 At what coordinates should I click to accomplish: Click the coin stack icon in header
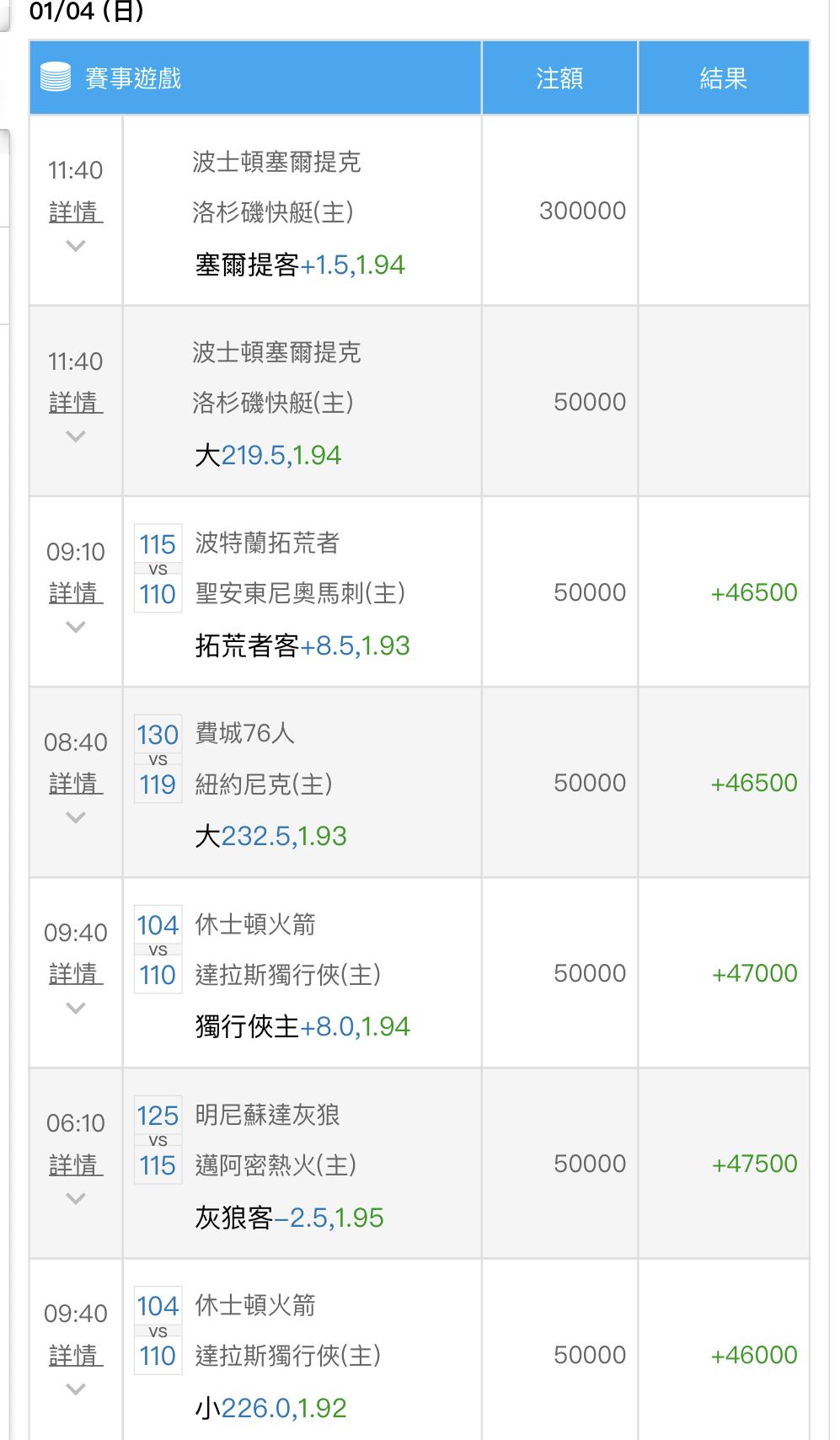click(x=56, y=78)
